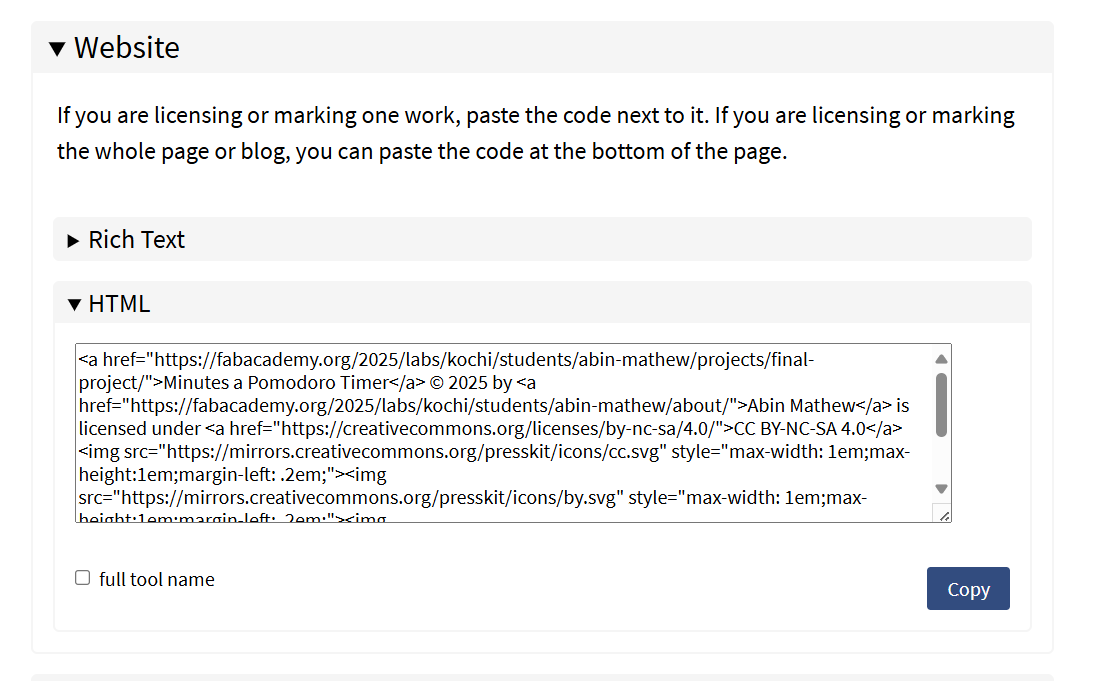1120x681 pixels.
Task: Click the textarea scrollbar thumb
Action: point(941,404)
